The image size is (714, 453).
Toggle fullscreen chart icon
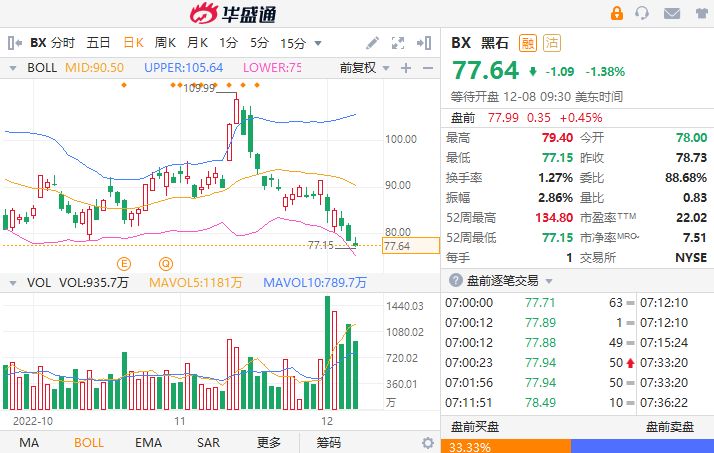click(x=398, y=43)
